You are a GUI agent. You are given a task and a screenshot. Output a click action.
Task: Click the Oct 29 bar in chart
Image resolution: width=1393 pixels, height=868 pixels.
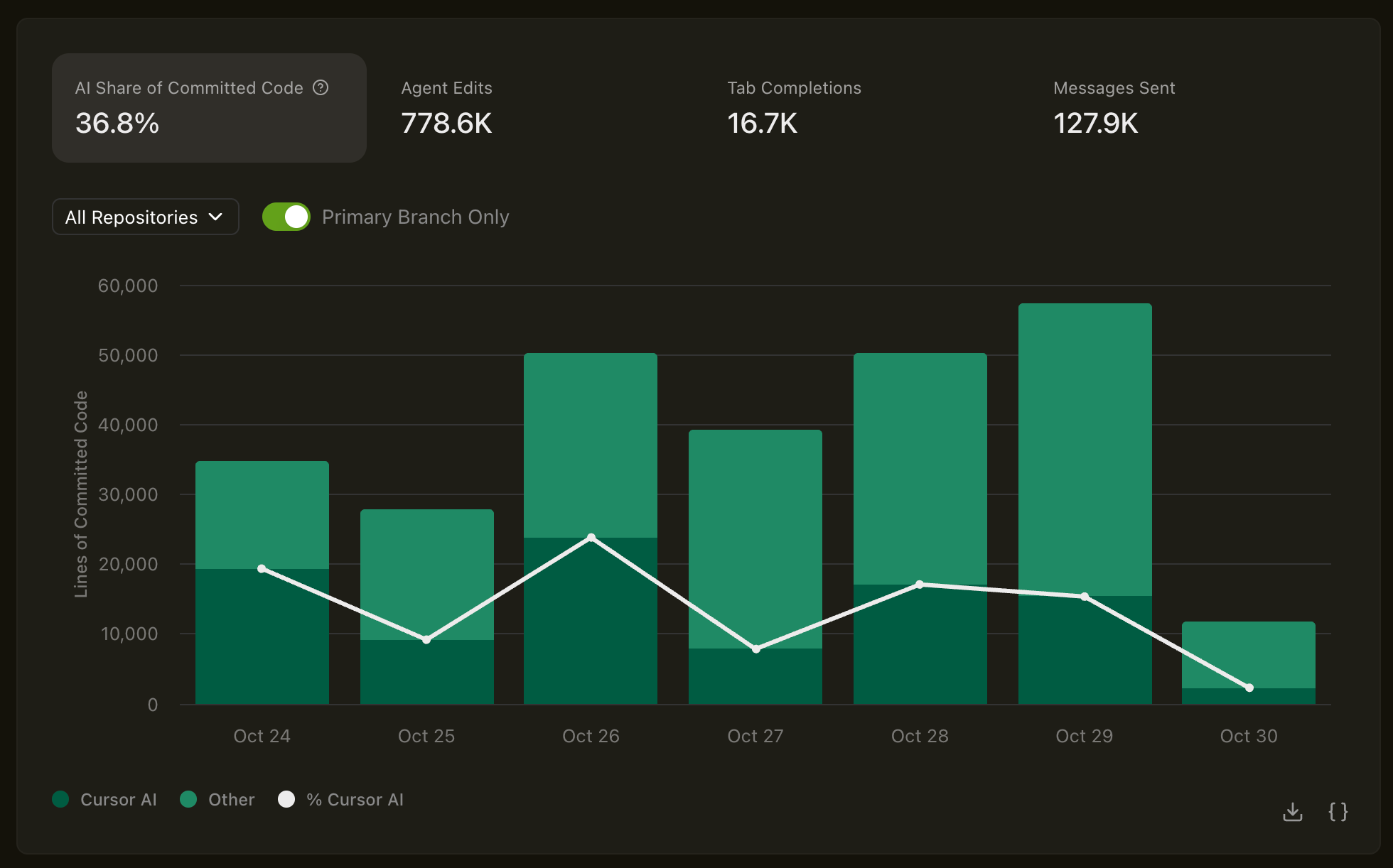(1085, 455)
